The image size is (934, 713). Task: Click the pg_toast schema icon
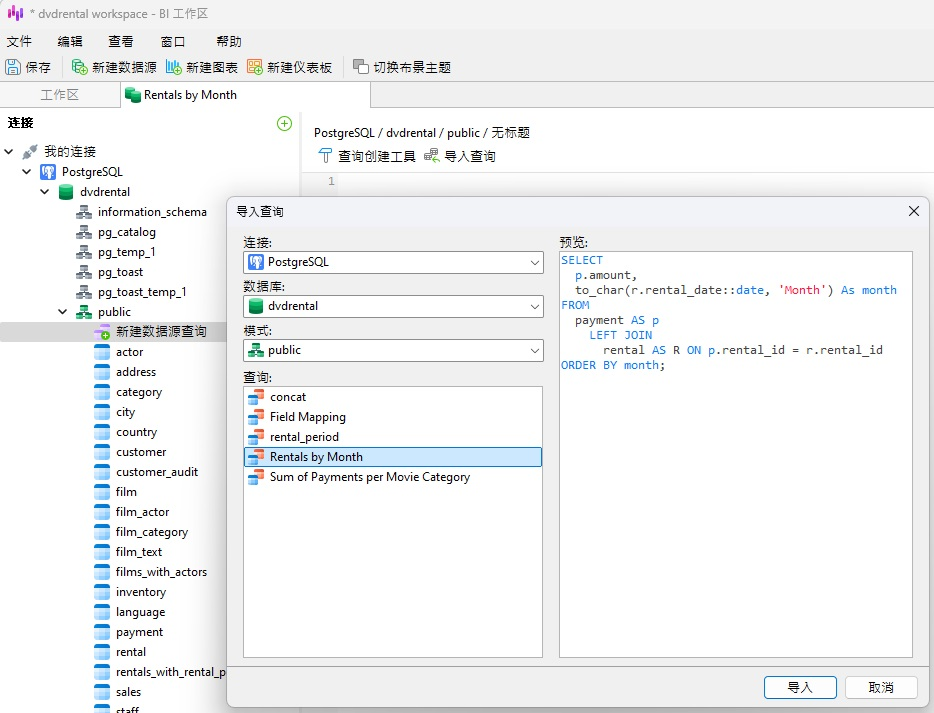(84, 272)
